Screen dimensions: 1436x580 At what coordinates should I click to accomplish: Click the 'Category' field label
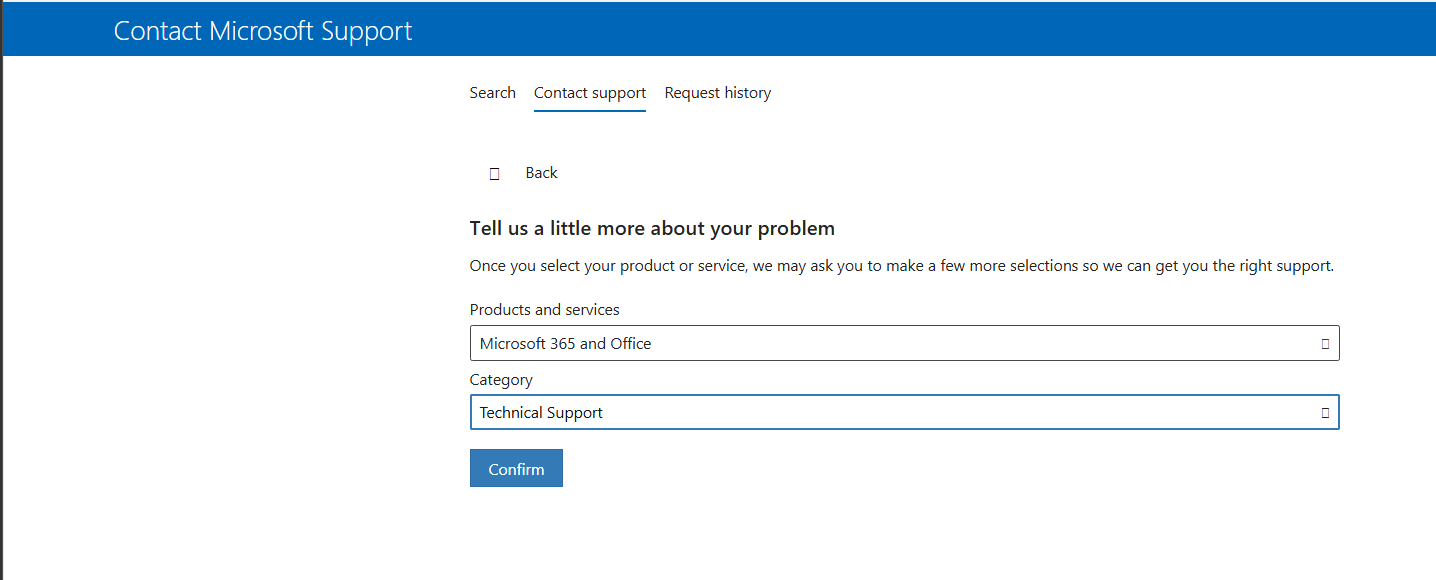pos(501,380)
